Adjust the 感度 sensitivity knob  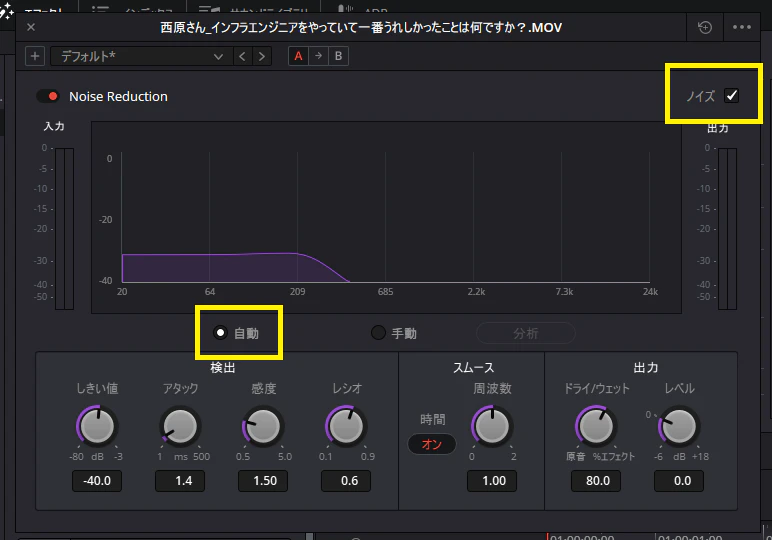[263, 426]
